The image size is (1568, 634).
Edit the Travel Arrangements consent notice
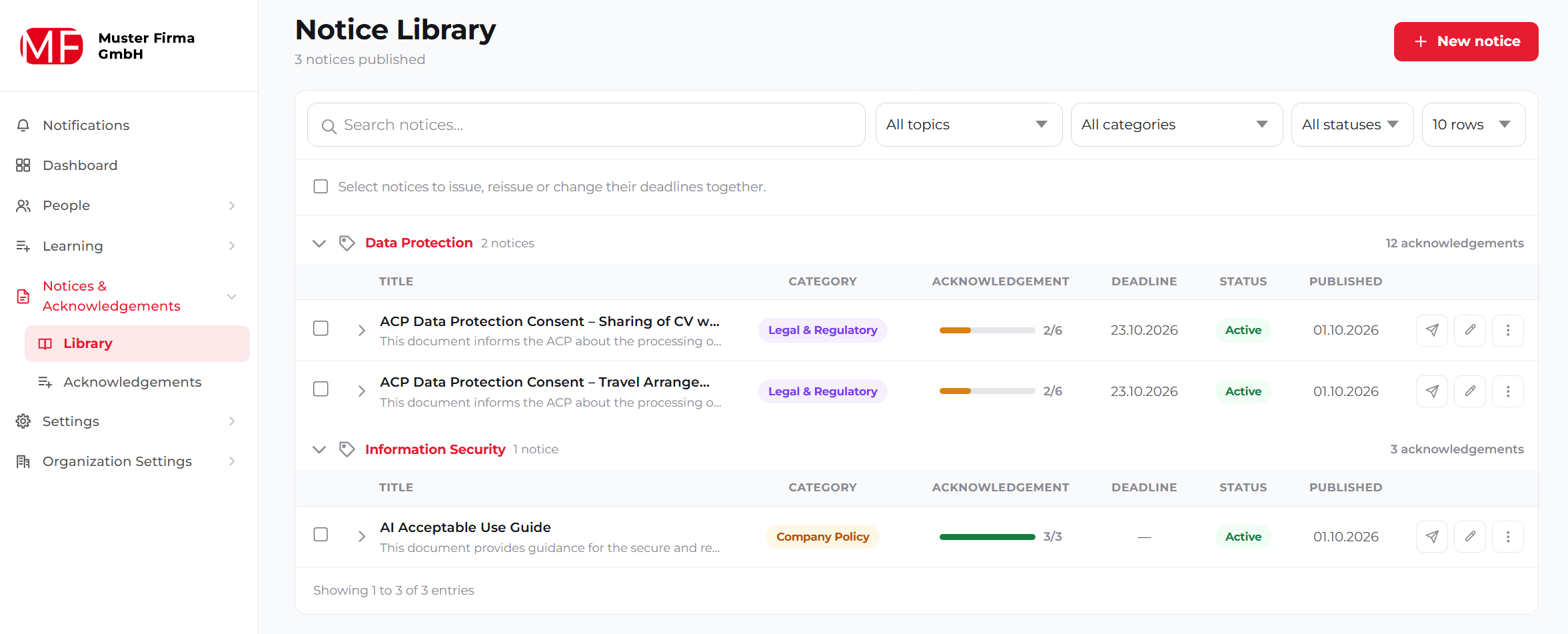(x=1469, y=391)
